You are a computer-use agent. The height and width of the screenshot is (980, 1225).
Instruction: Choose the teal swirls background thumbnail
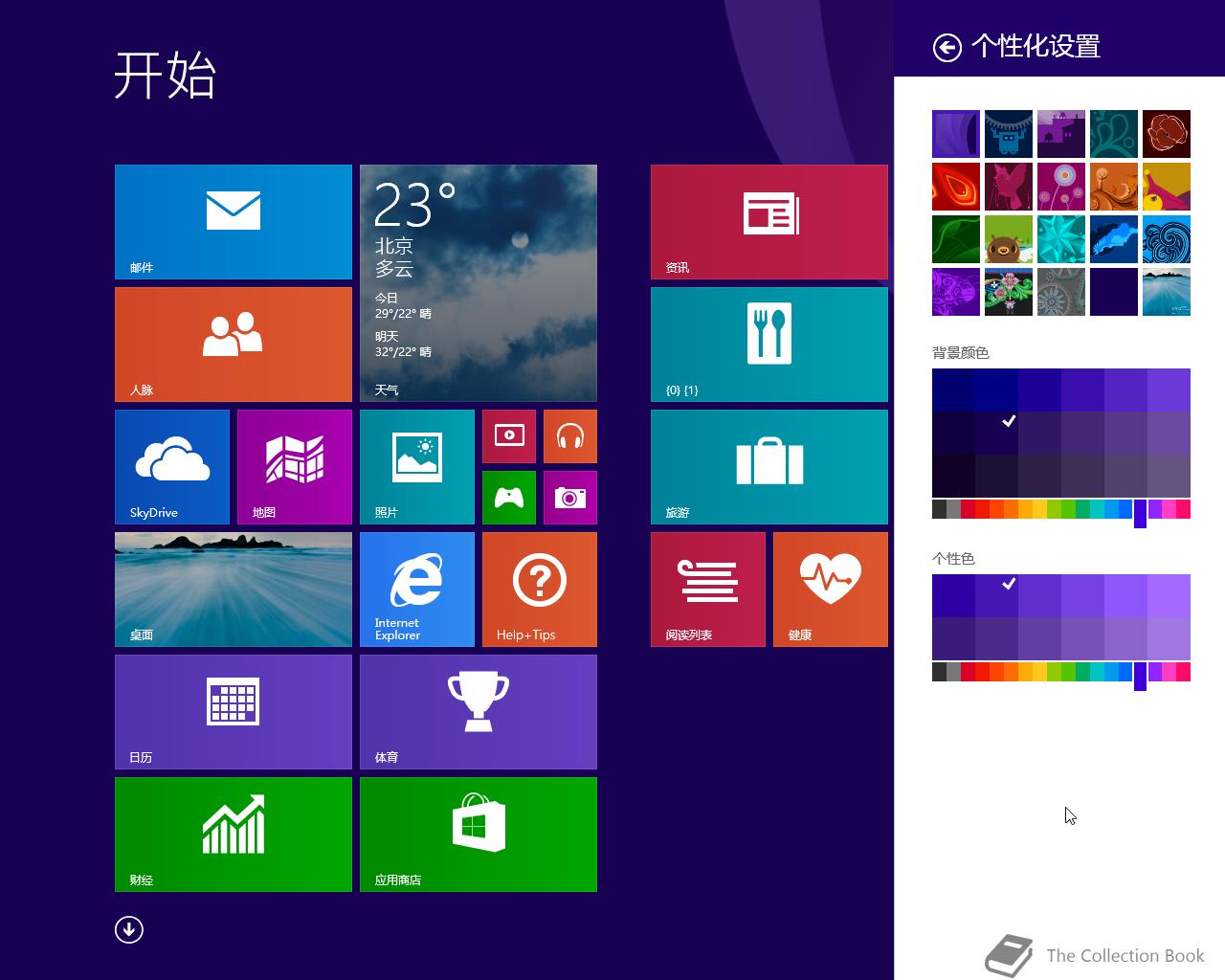point(1114,134)
